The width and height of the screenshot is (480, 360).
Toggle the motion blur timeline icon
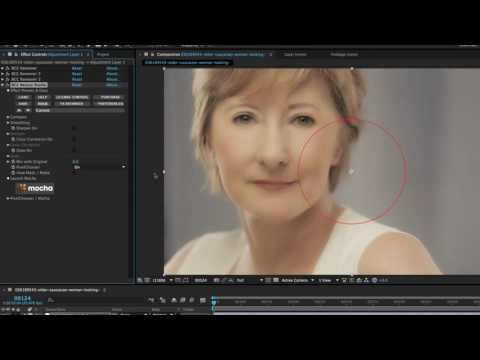pos(192,300)
